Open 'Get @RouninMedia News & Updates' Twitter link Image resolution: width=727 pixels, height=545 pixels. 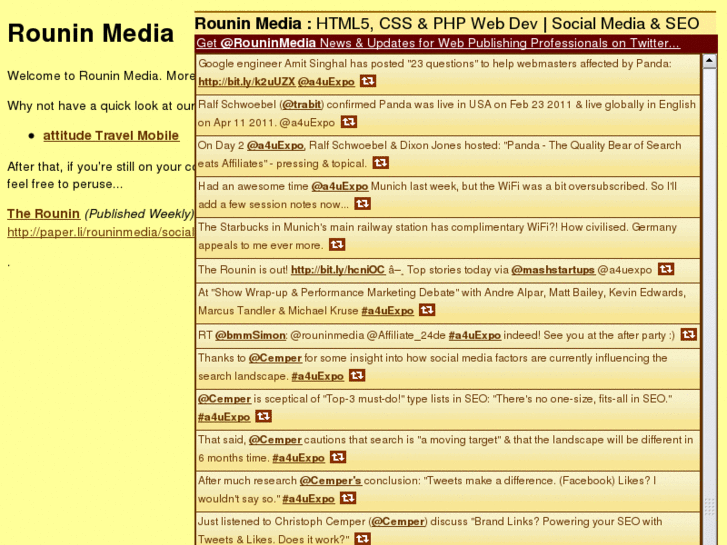tap(438, 43)
